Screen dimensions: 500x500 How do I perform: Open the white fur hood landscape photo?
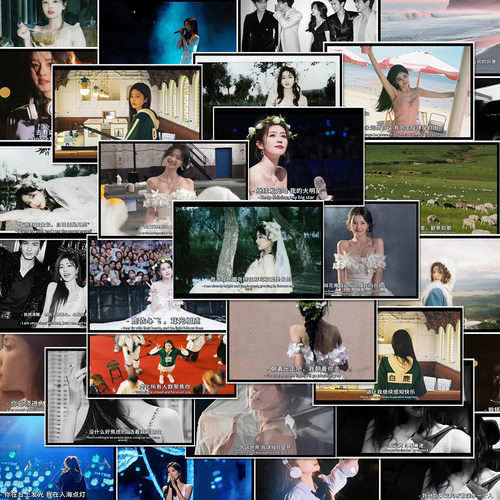(460, 283)
